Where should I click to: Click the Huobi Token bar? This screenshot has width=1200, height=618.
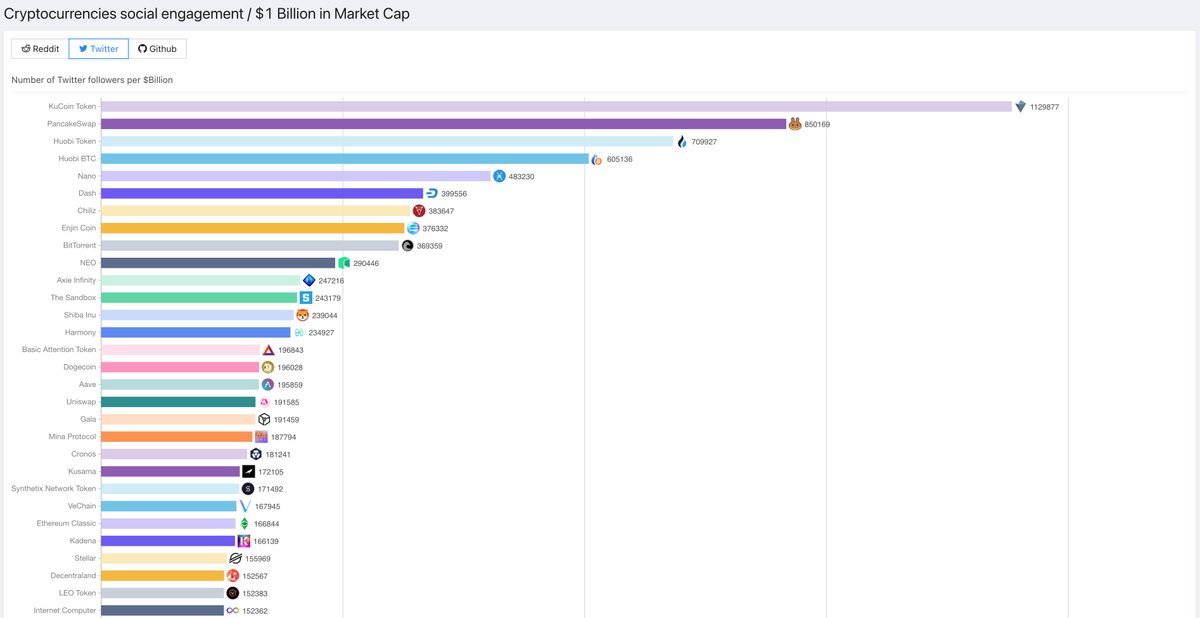click(387, 142)
